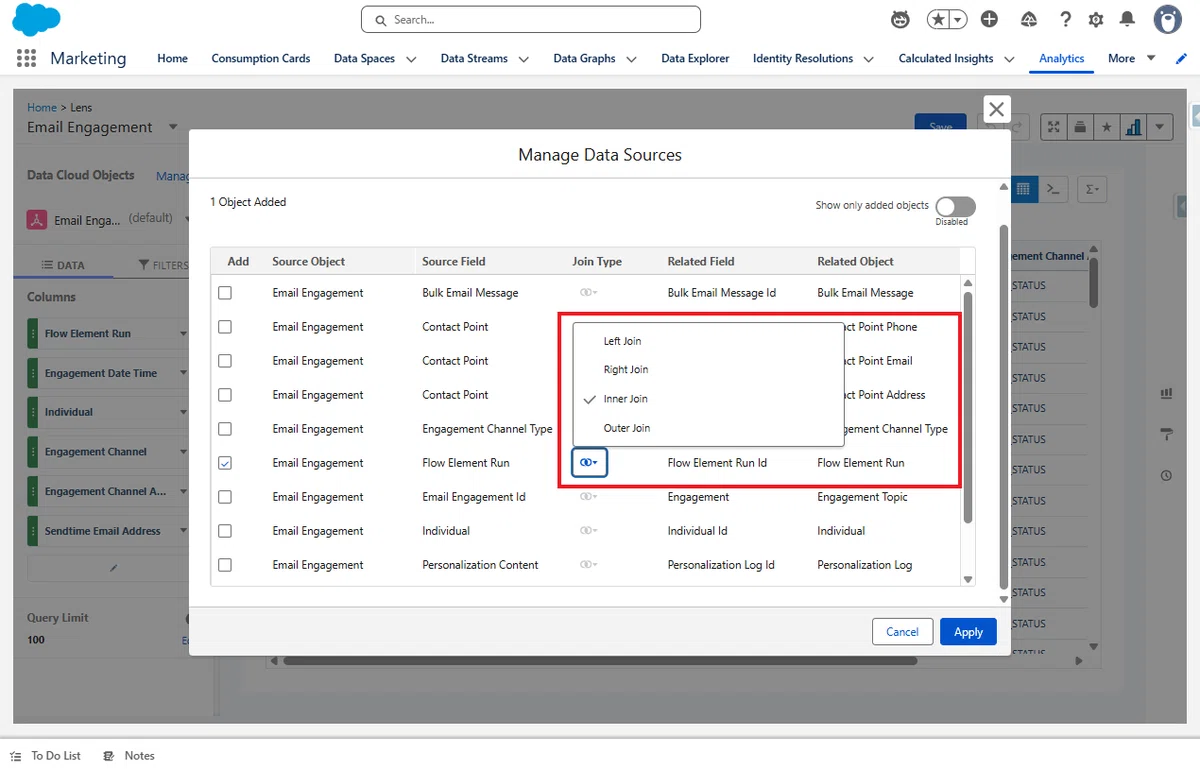Open the To Do List utility item

pyautogui.click(x=46, y=756)
